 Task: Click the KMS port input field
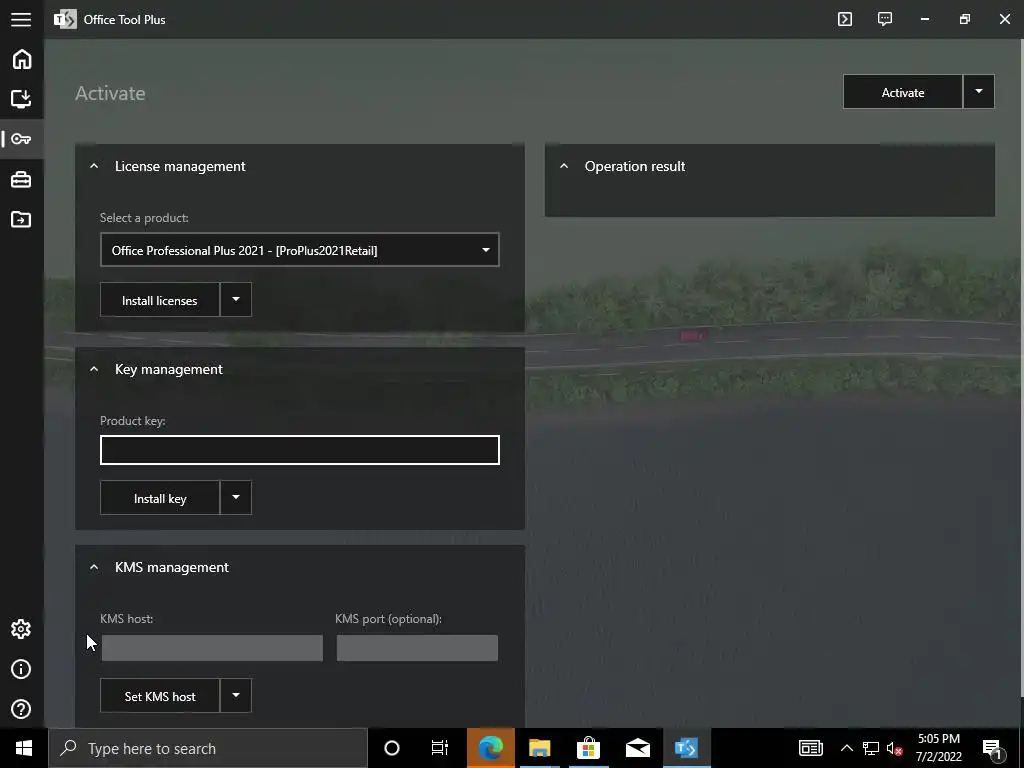417,648
